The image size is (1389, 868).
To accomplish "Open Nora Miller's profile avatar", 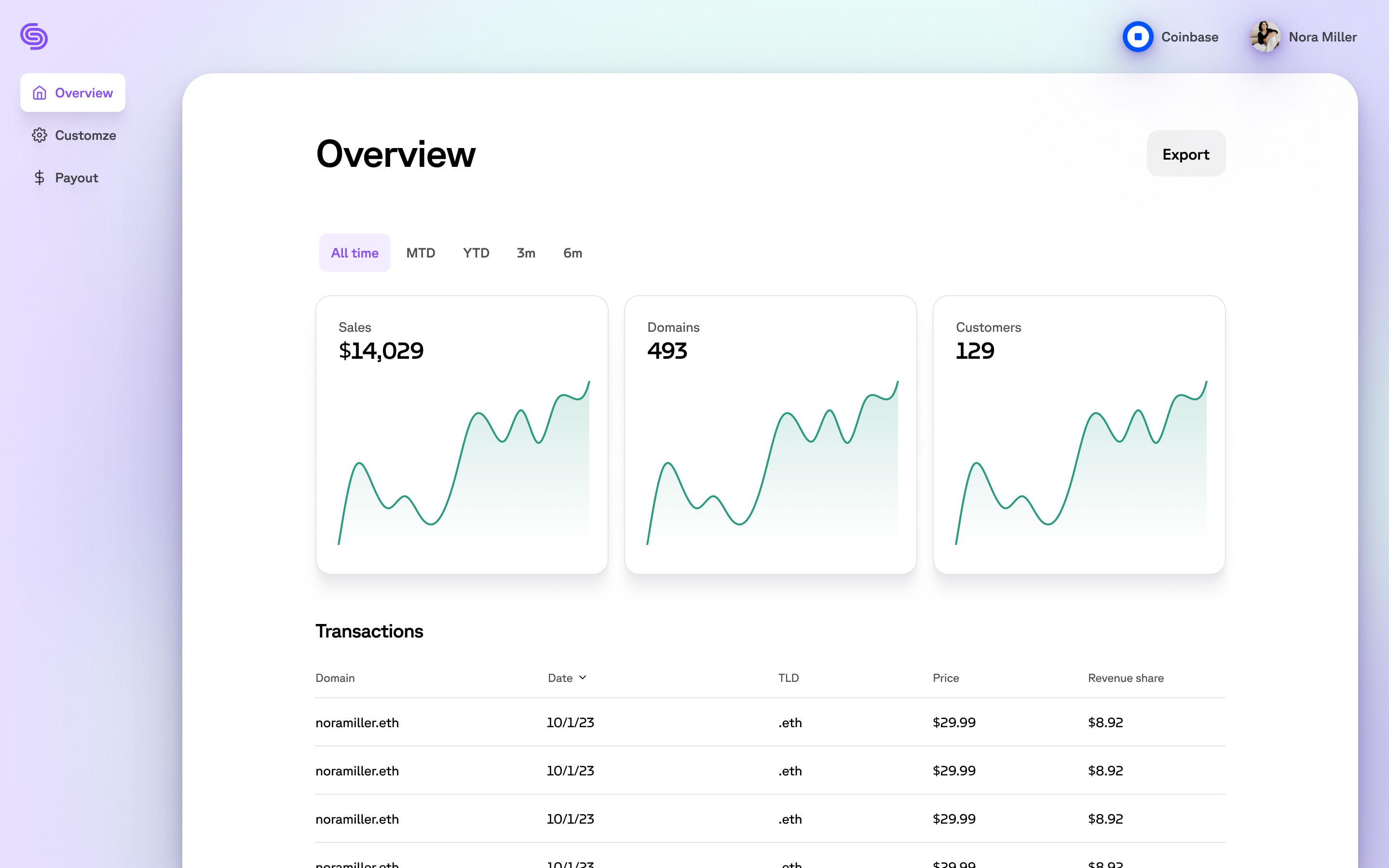I will click(x=1265, y=37).
